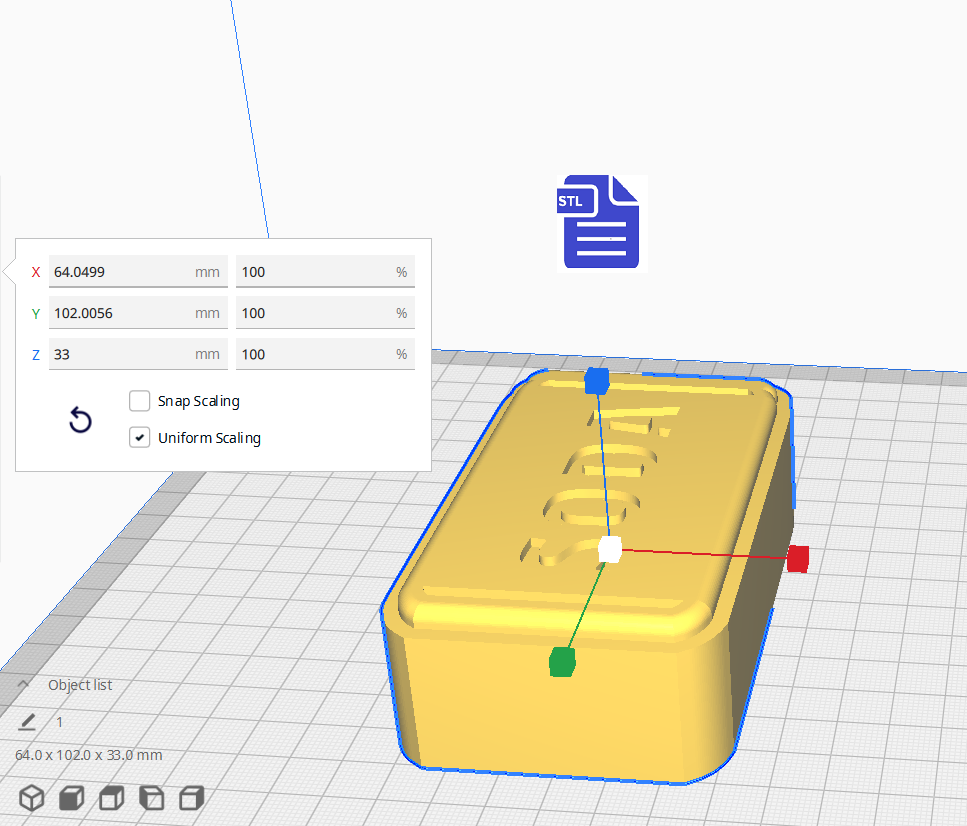Viewport: 967px width, 826px height.
Task: Select the front view cube icon
Action: click(72, 798)
